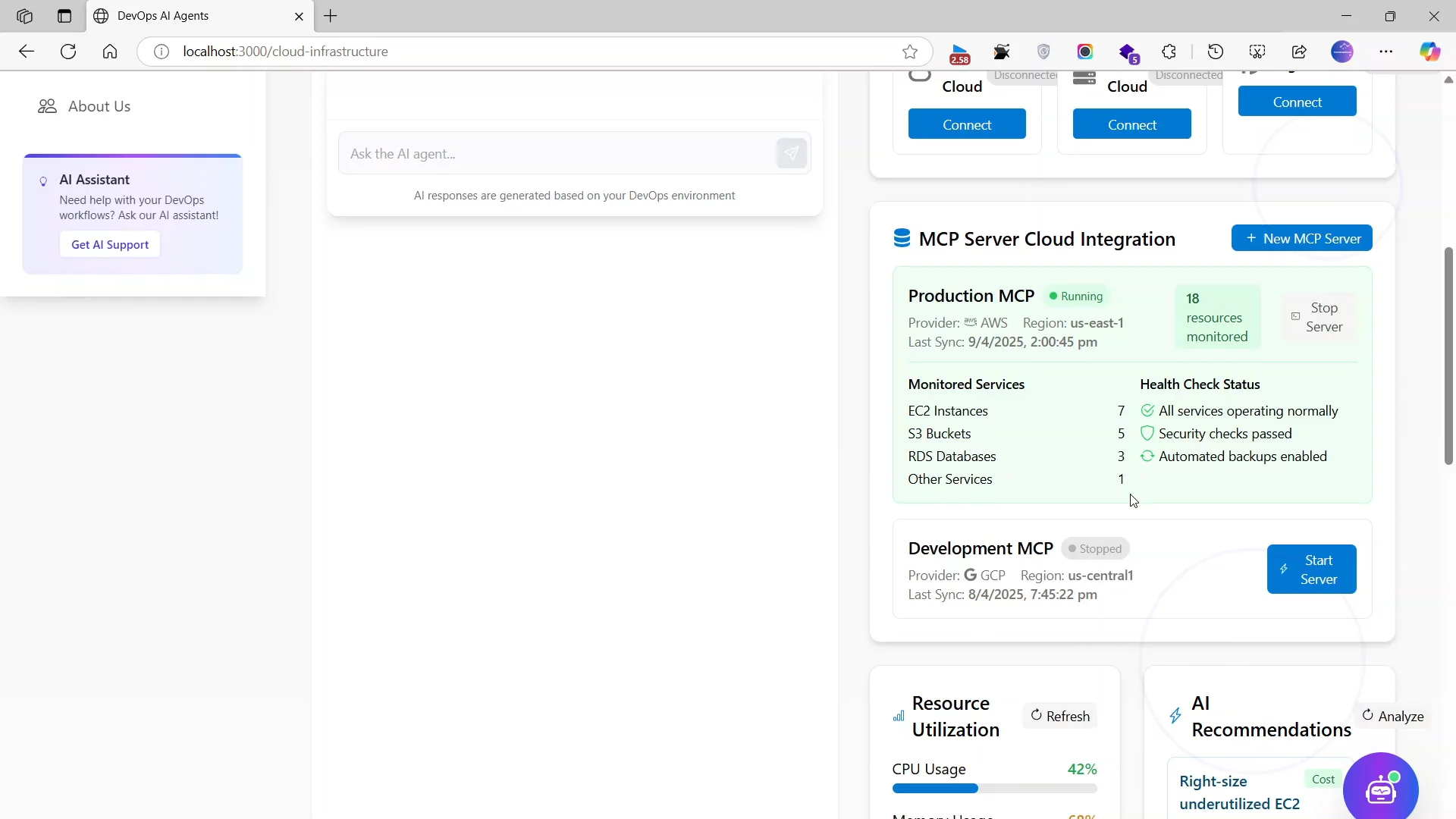Click the MCP Server database stack icon

(x=902, y=239)
